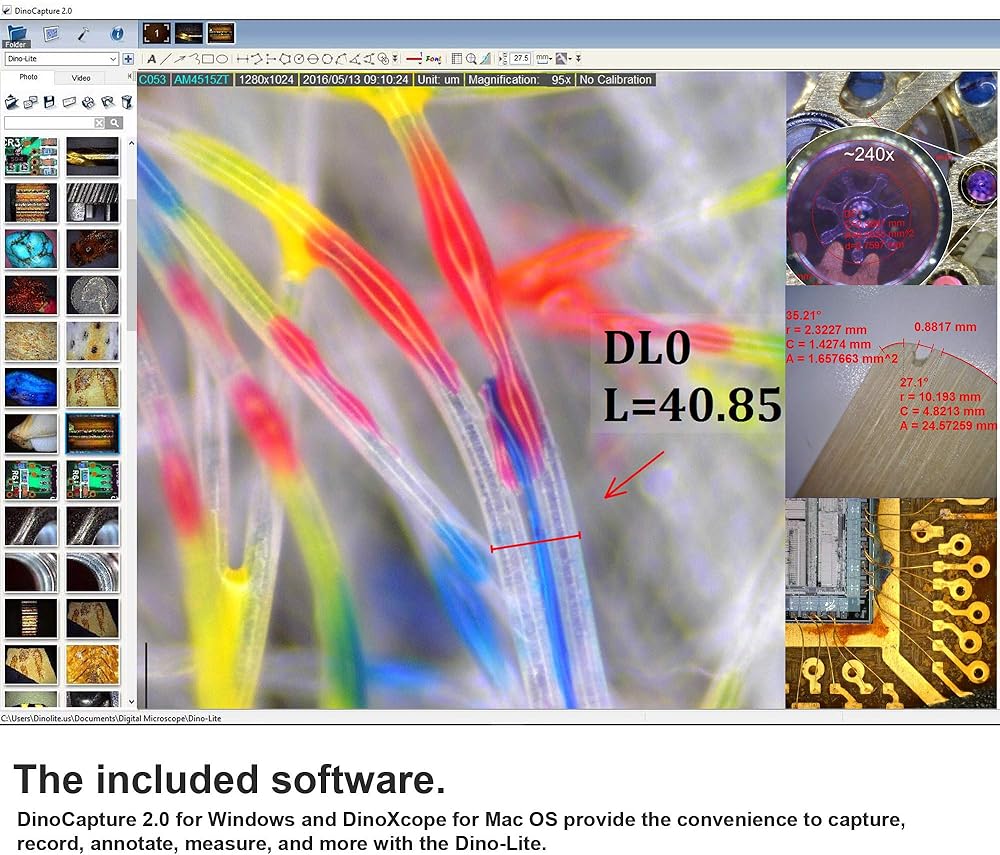Open the mm unit dropdown

[x=544, y=59]
